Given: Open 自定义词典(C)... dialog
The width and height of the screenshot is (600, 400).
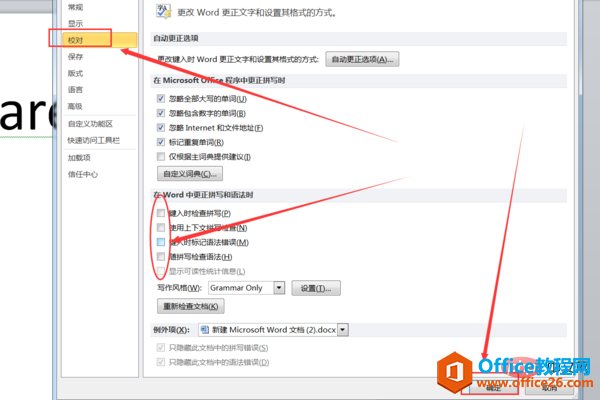Looking at the screenshot, I should [x=190, y=174].
